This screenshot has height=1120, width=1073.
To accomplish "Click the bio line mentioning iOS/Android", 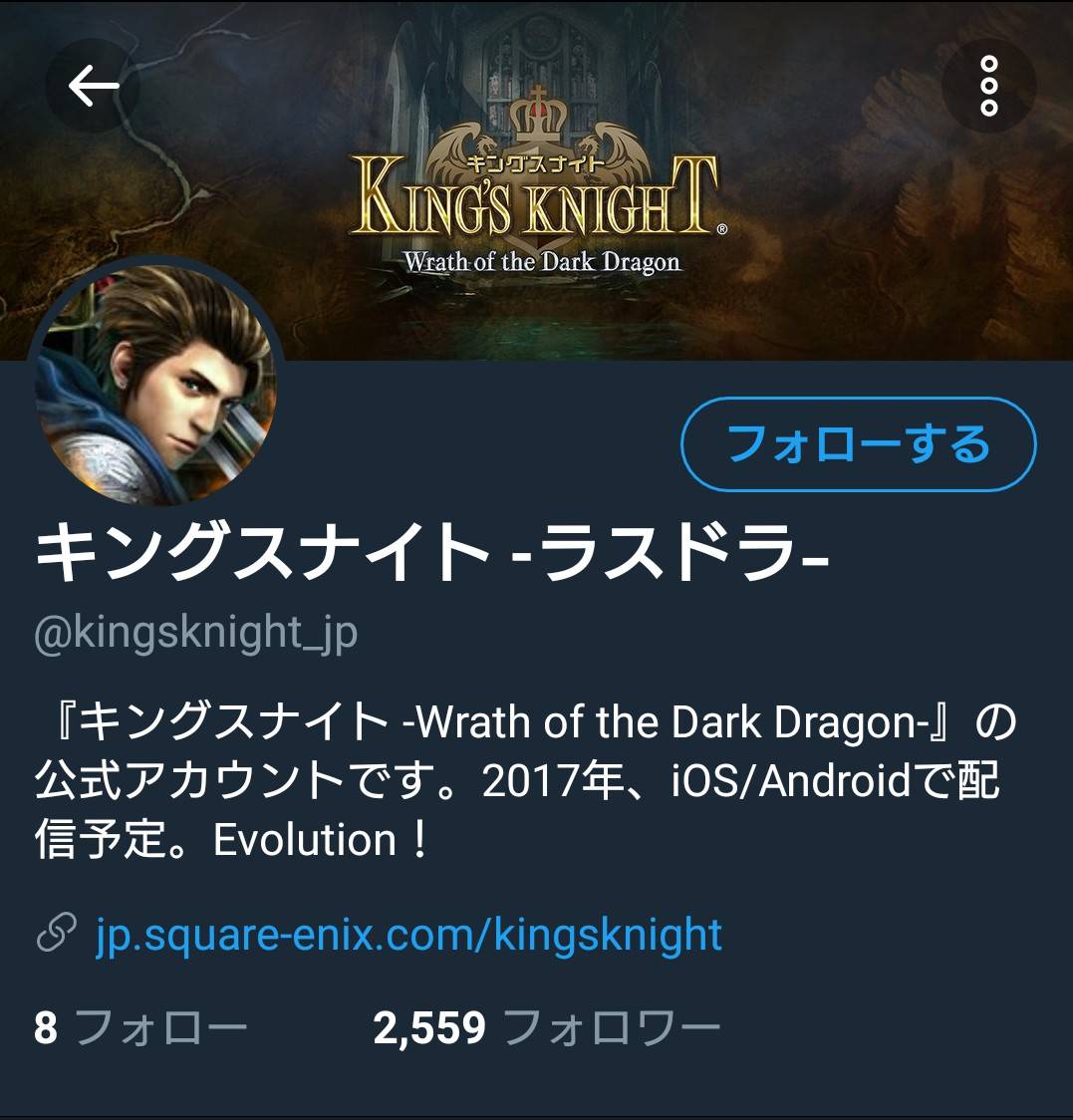I will pyautogui.click(x=517, y=780).
